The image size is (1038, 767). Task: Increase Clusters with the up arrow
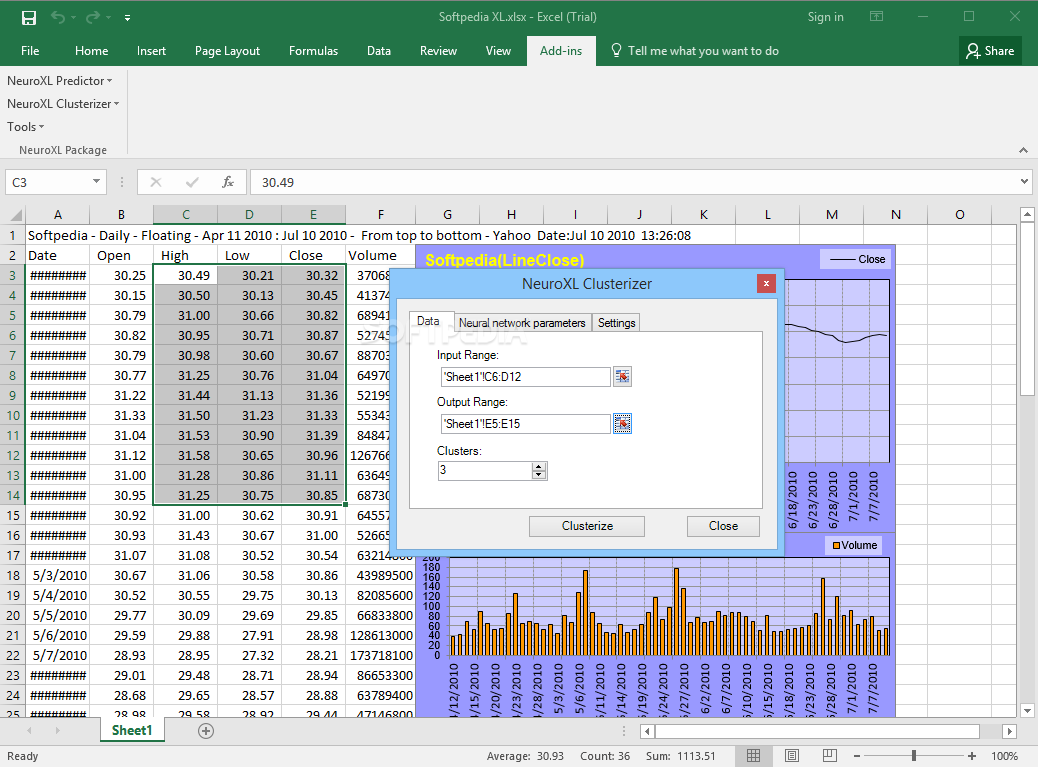pos(539,467)
